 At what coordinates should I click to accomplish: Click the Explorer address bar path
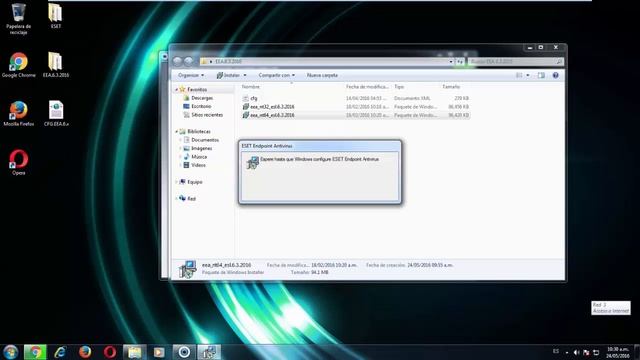(x=327, y=62)
